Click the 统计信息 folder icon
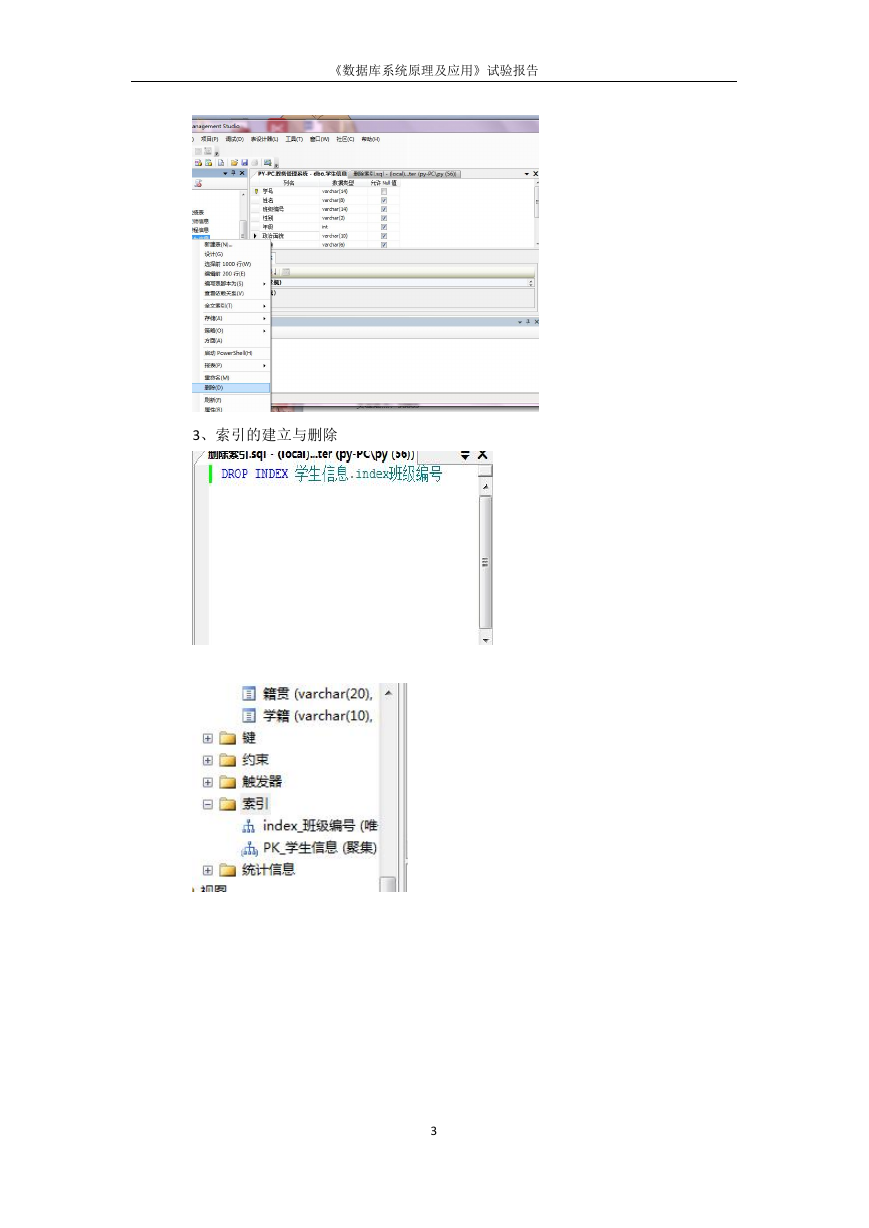The height and width of the screenshot is (1228, 869). [227, 870]
